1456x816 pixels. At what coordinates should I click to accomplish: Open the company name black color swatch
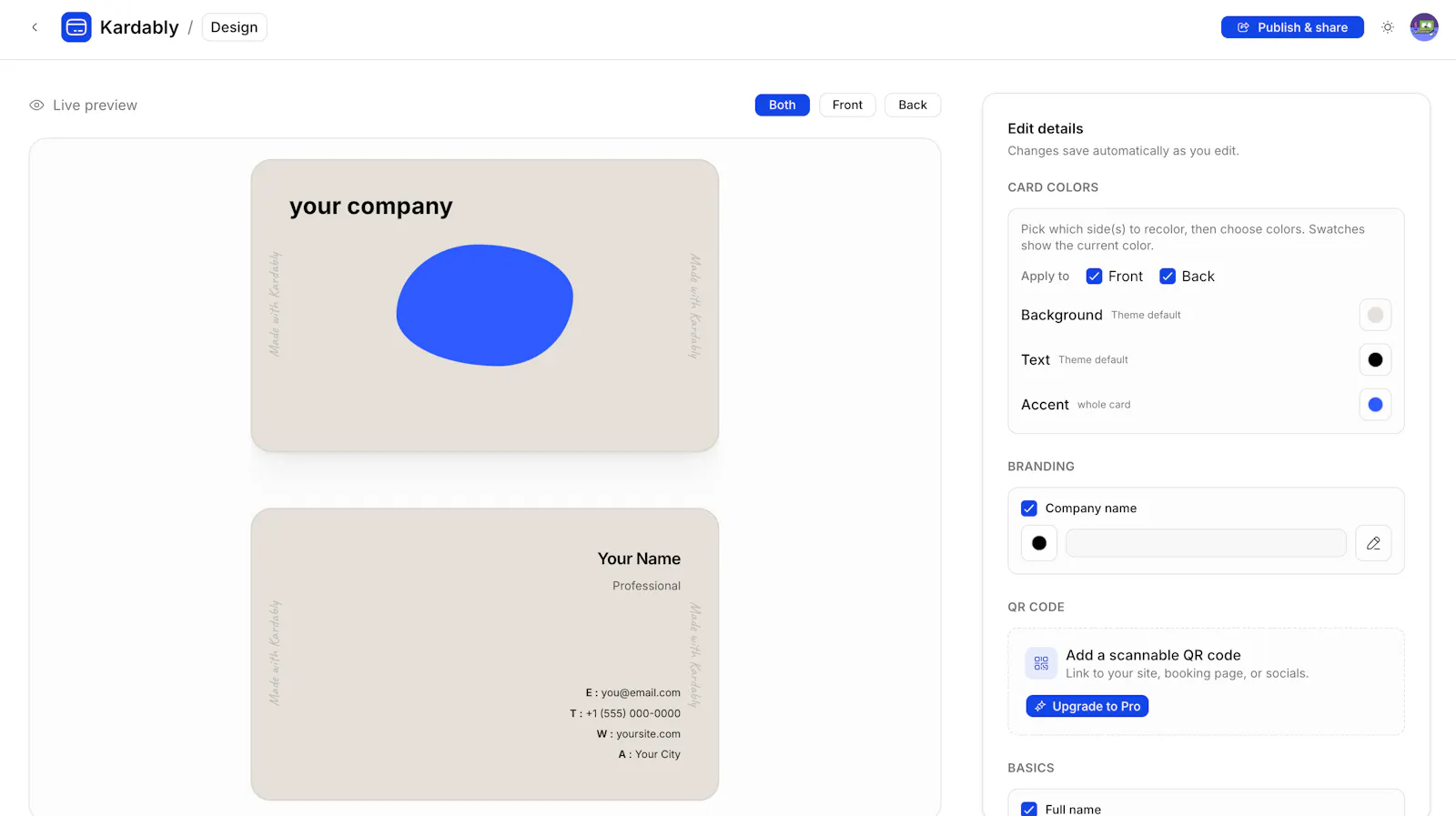click(1039, 543)
